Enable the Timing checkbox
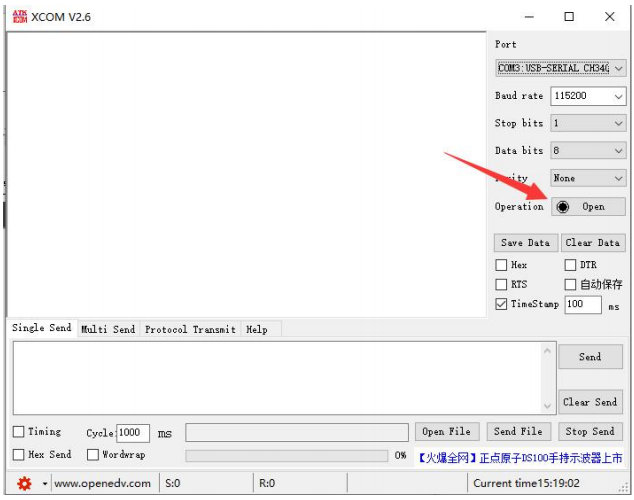The image size is (634, 500). (x=19, y=432)
